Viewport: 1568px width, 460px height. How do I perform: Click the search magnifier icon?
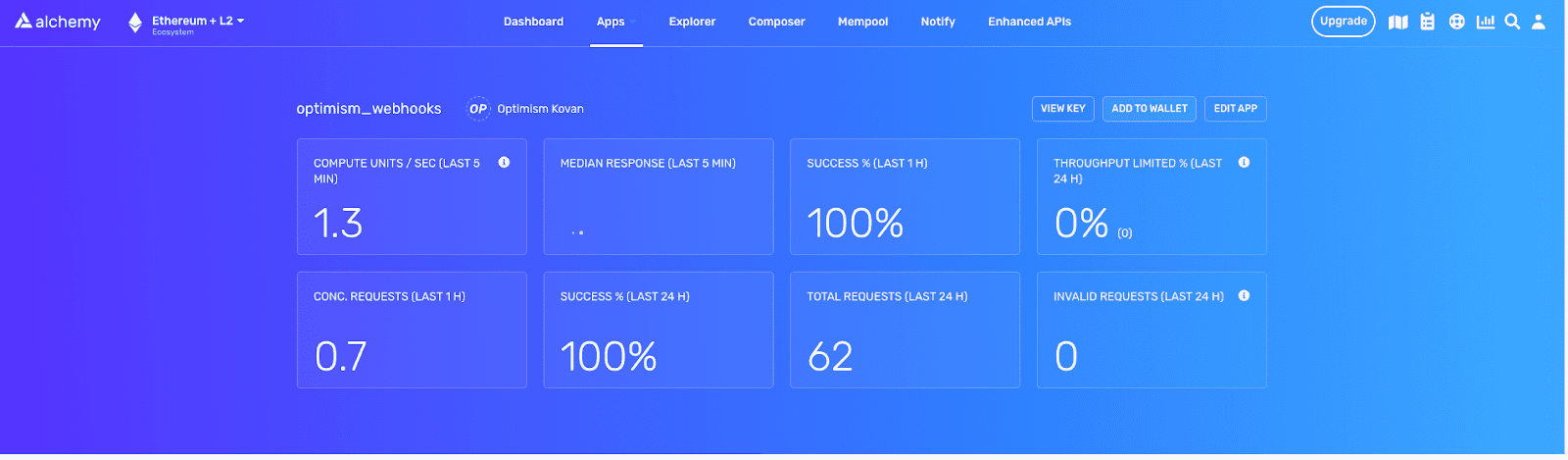(x=1513, y=22)
